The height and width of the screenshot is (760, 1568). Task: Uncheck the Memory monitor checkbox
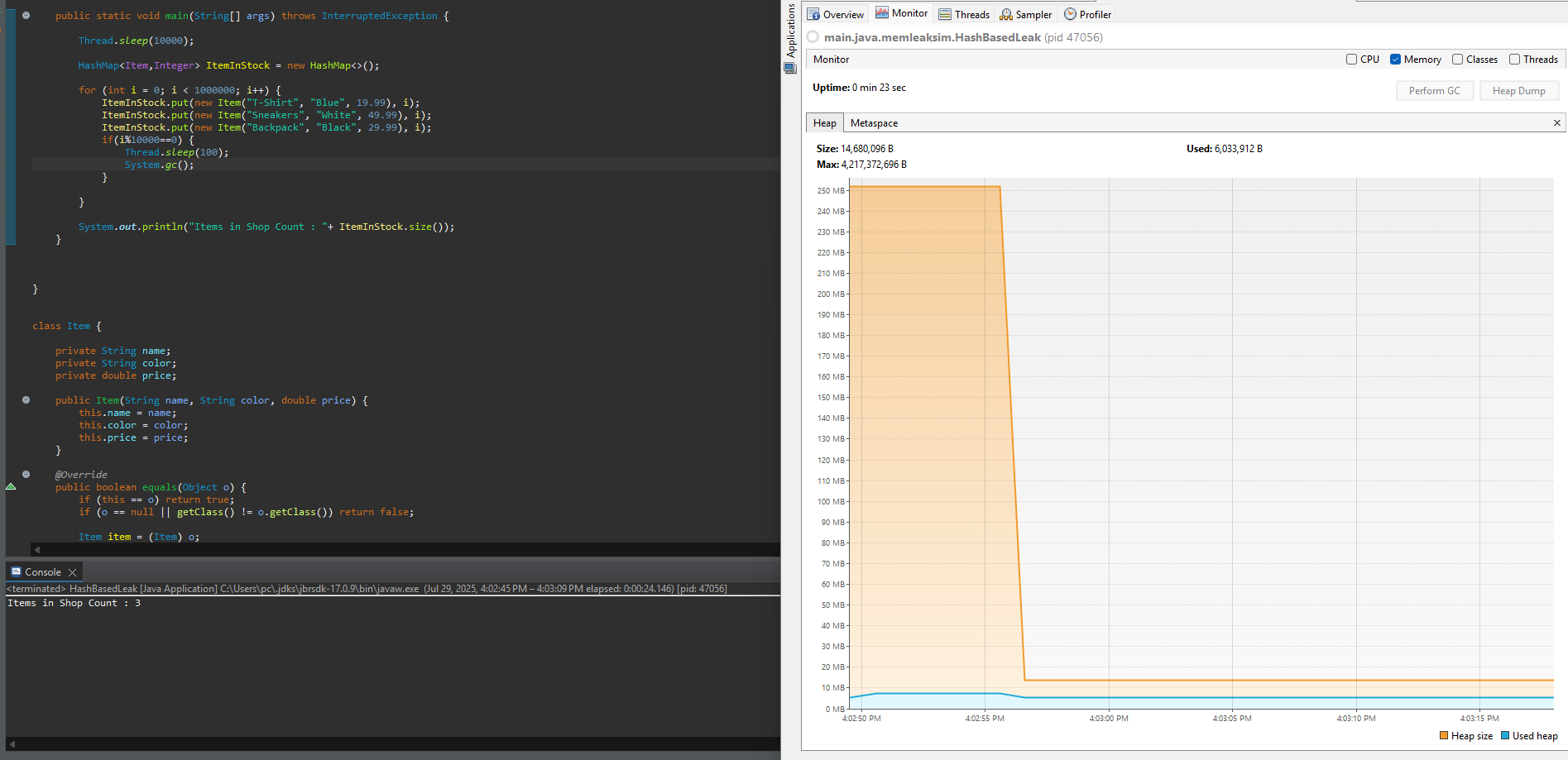coord(1395,60)
